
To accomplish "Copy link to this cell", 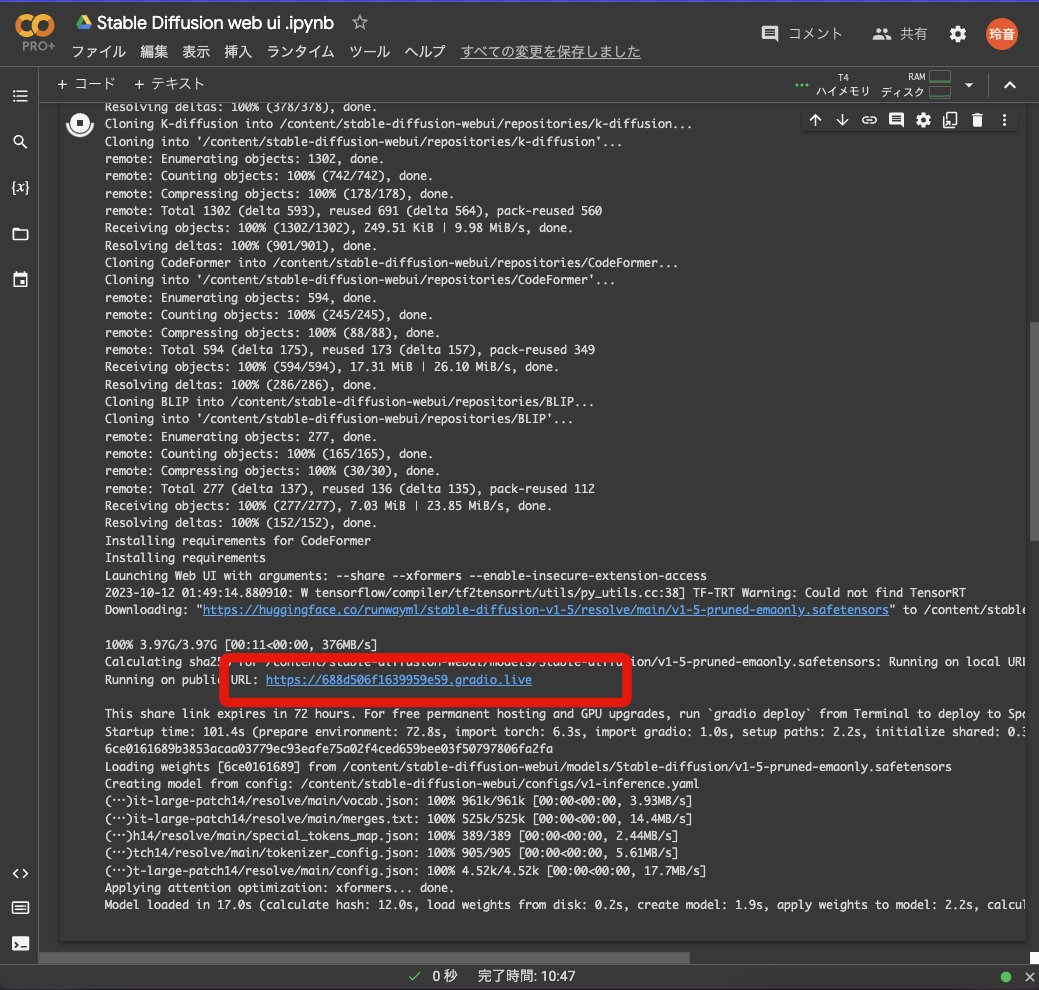I will tap(869, 120).
